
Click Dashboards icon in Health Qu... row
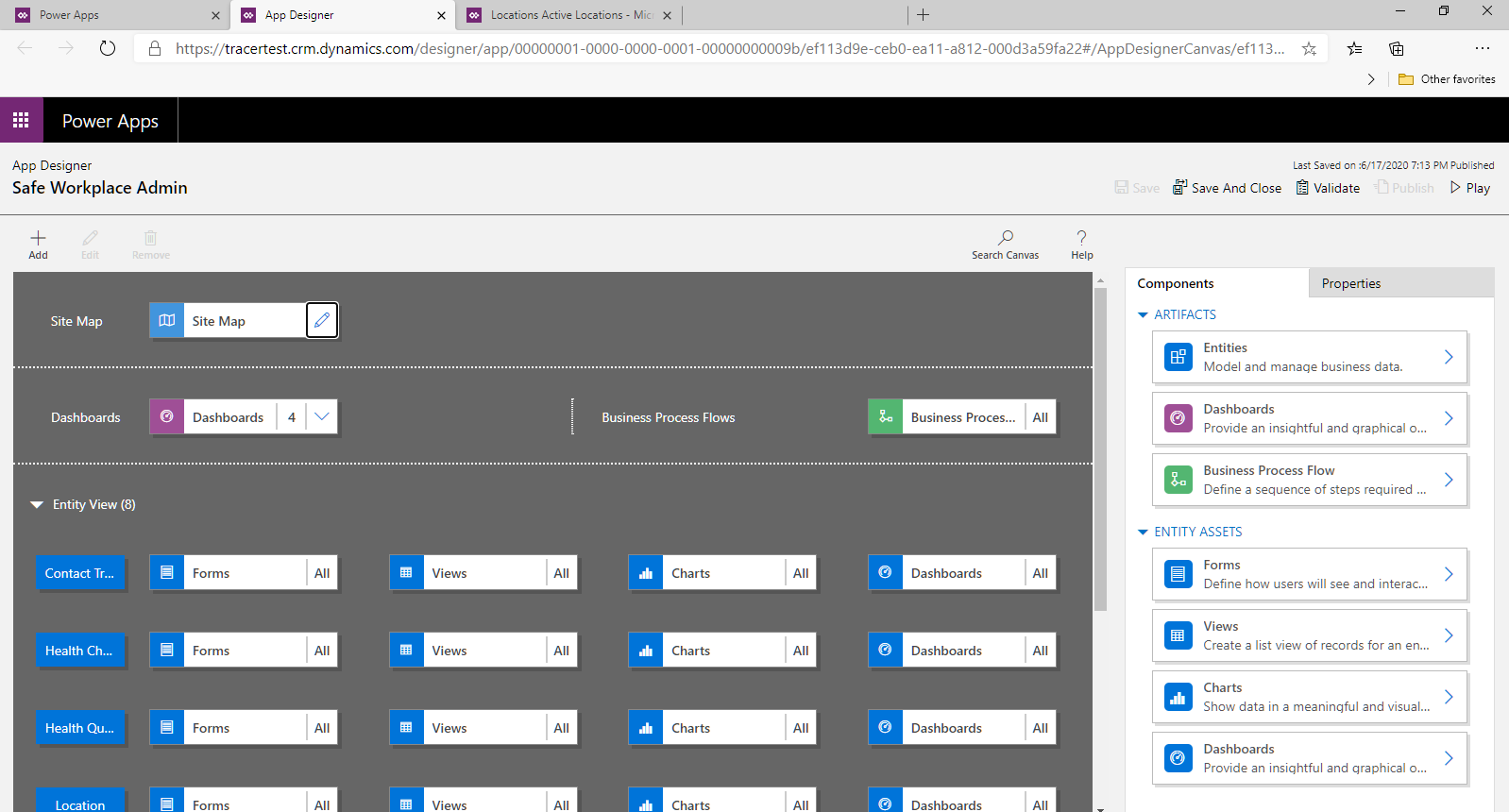click(x=886, y=727)
